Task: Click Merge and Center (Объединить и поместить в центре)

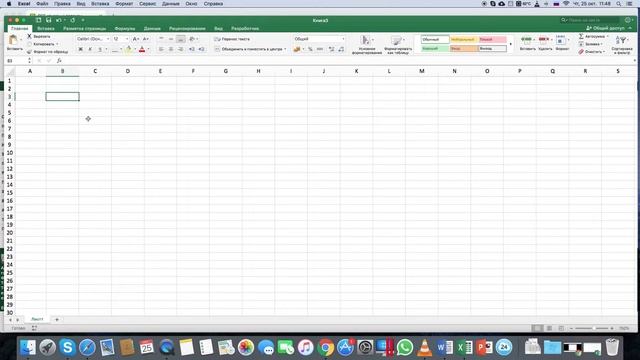Action: [250, 49]
